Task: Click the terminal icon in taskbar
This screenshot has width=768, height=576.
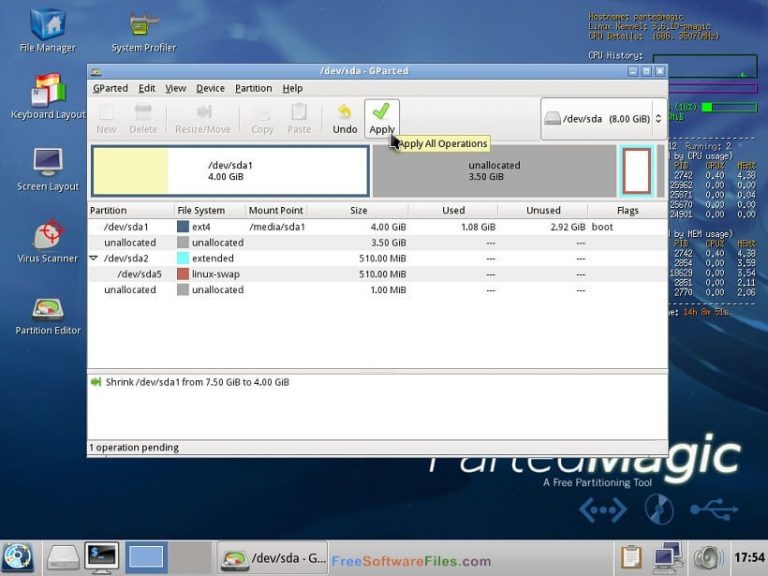Action: 101,557
